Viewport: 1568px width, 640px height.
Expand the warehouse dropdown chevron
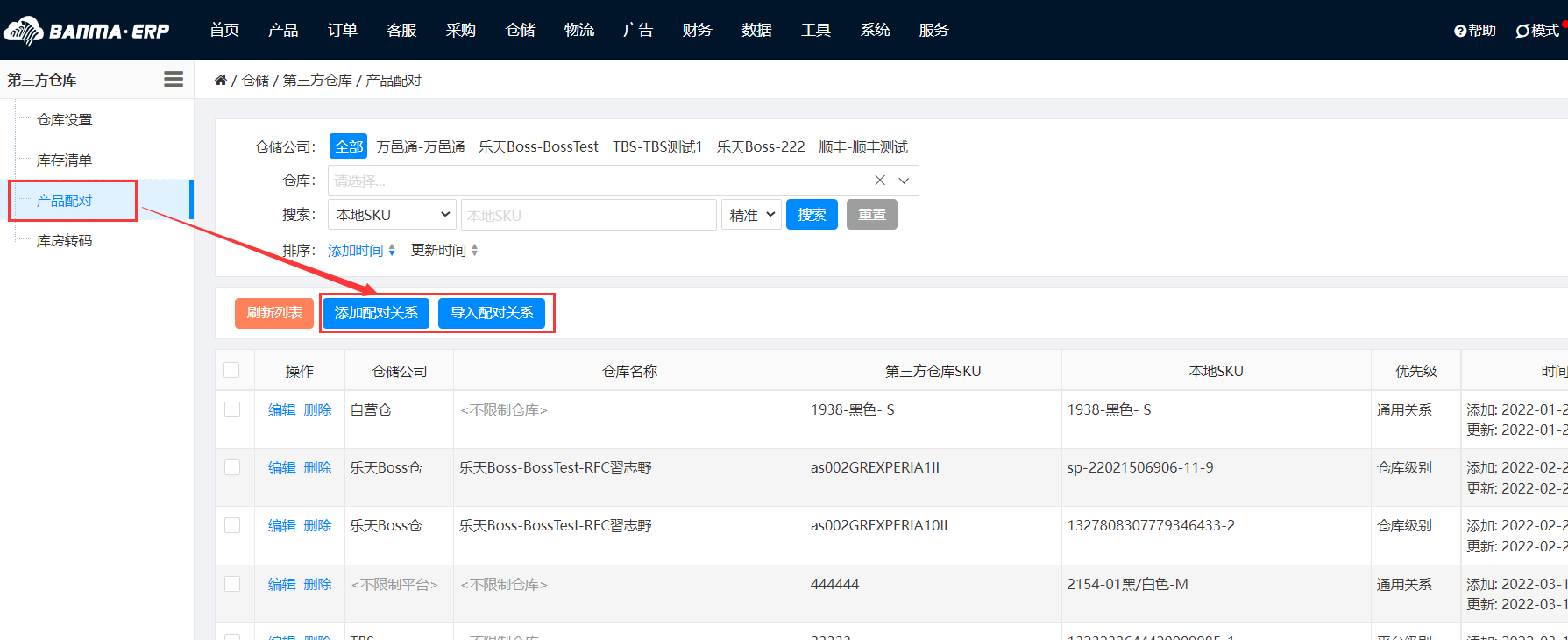(904, 181)
